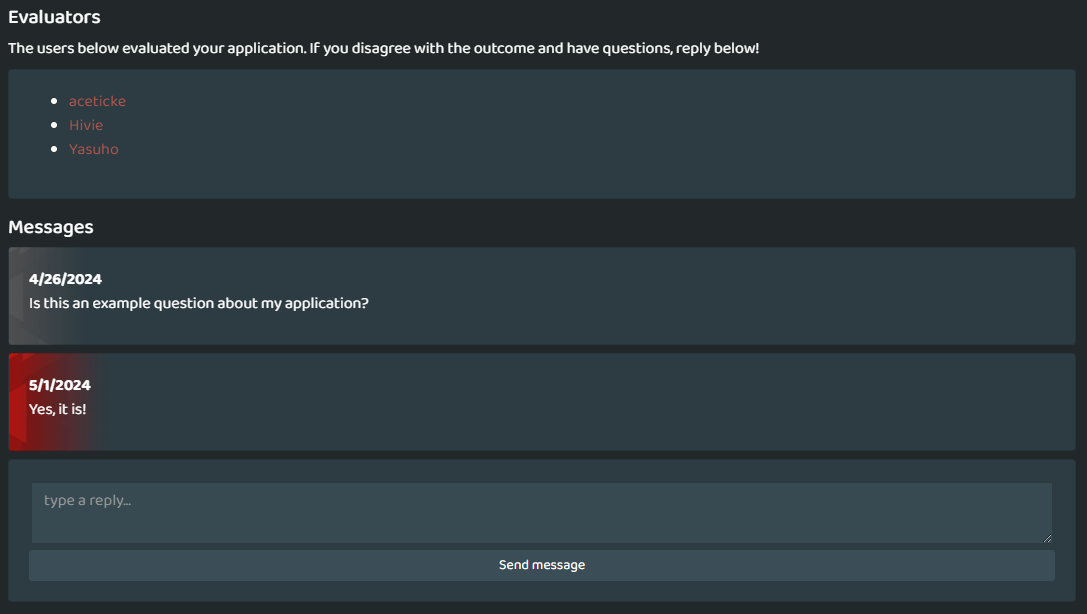Image resolution: width=1087 pixels, height=614 pixels.
Task: Click the bullet next to Yasuho
Action: pyautogui.click(x=54, y=149)
